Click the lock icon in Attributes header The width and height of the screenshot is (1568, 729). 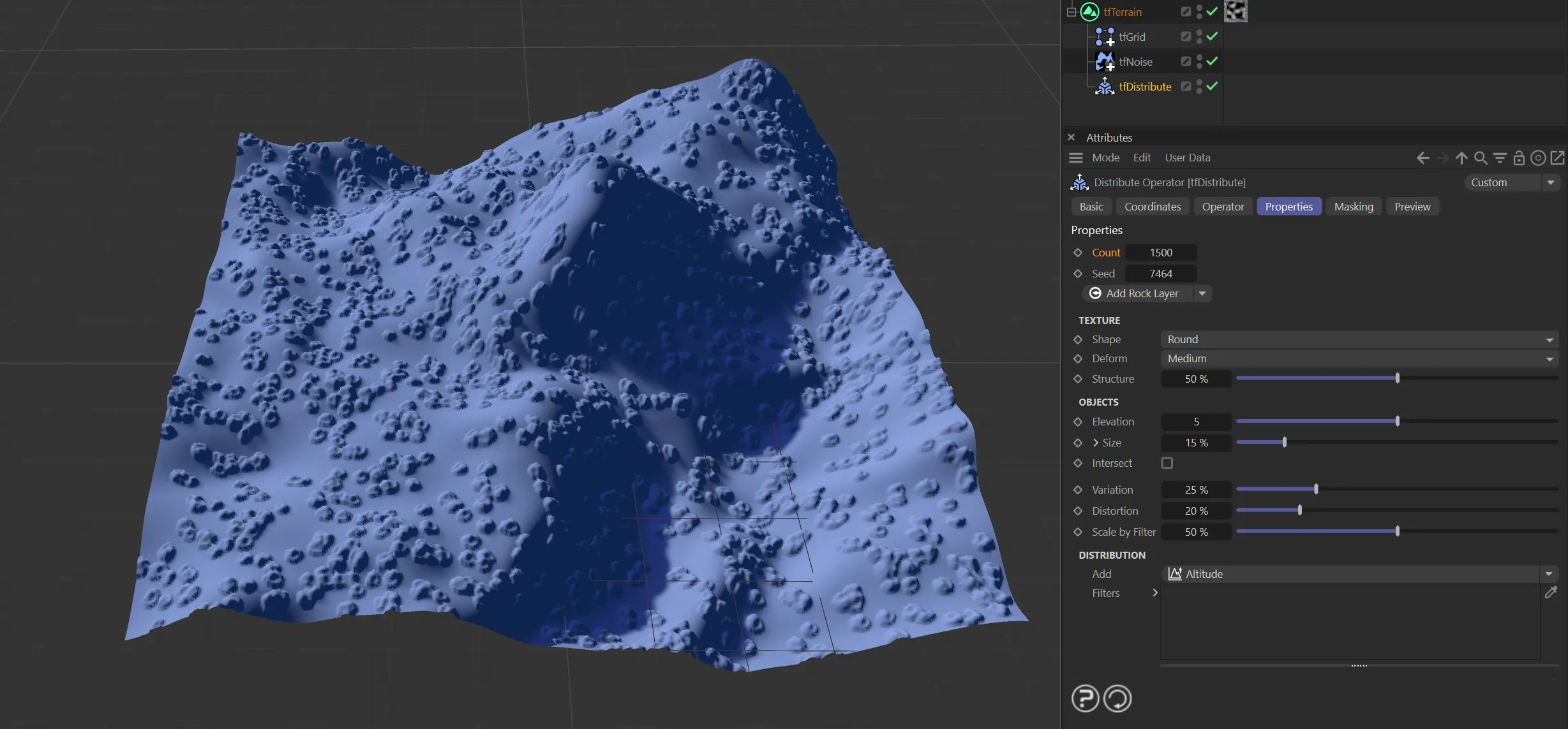[1519, 158]
